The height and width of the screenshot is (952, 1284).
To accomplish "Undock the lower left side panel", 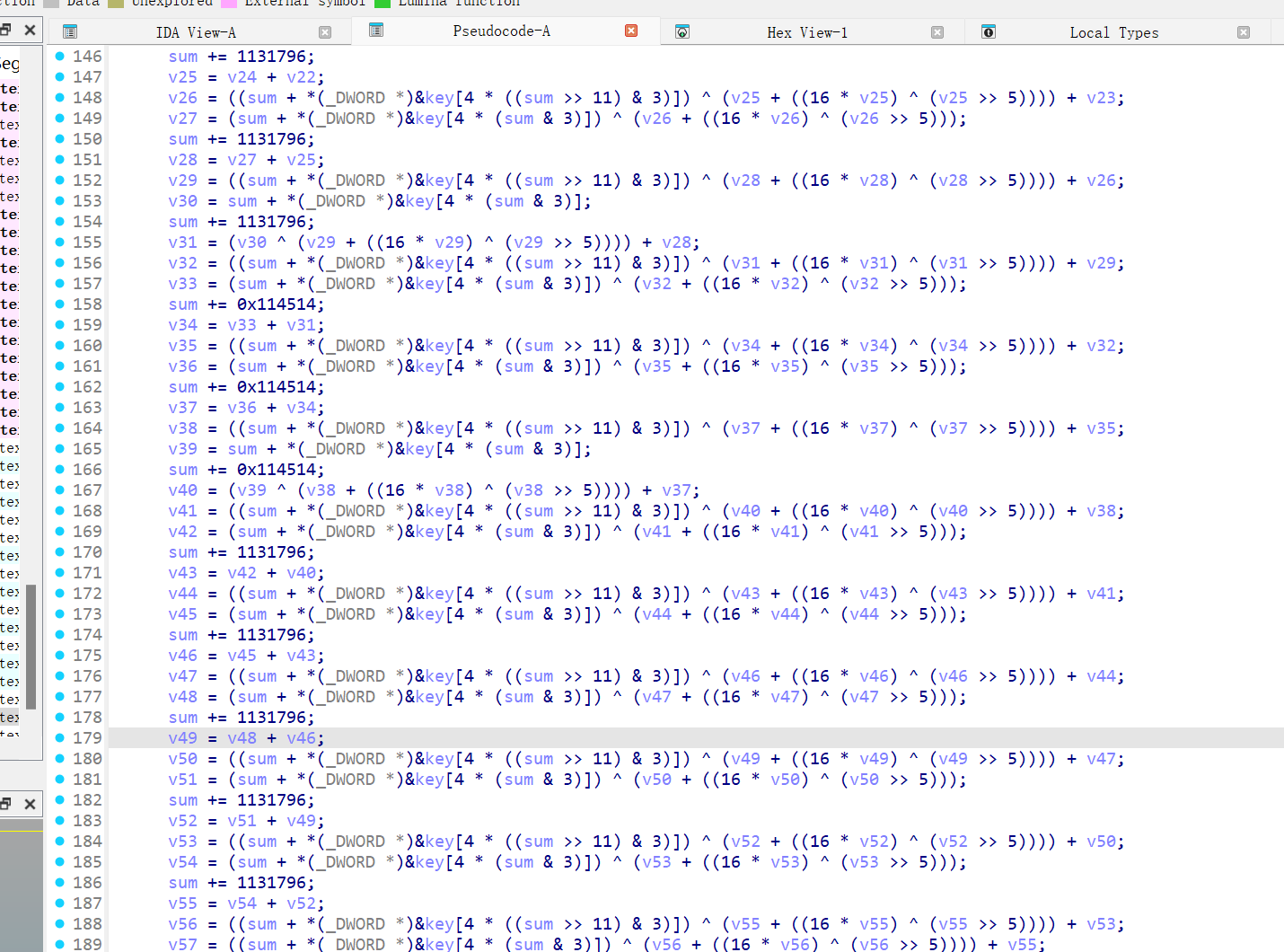I will click(5, 804).
